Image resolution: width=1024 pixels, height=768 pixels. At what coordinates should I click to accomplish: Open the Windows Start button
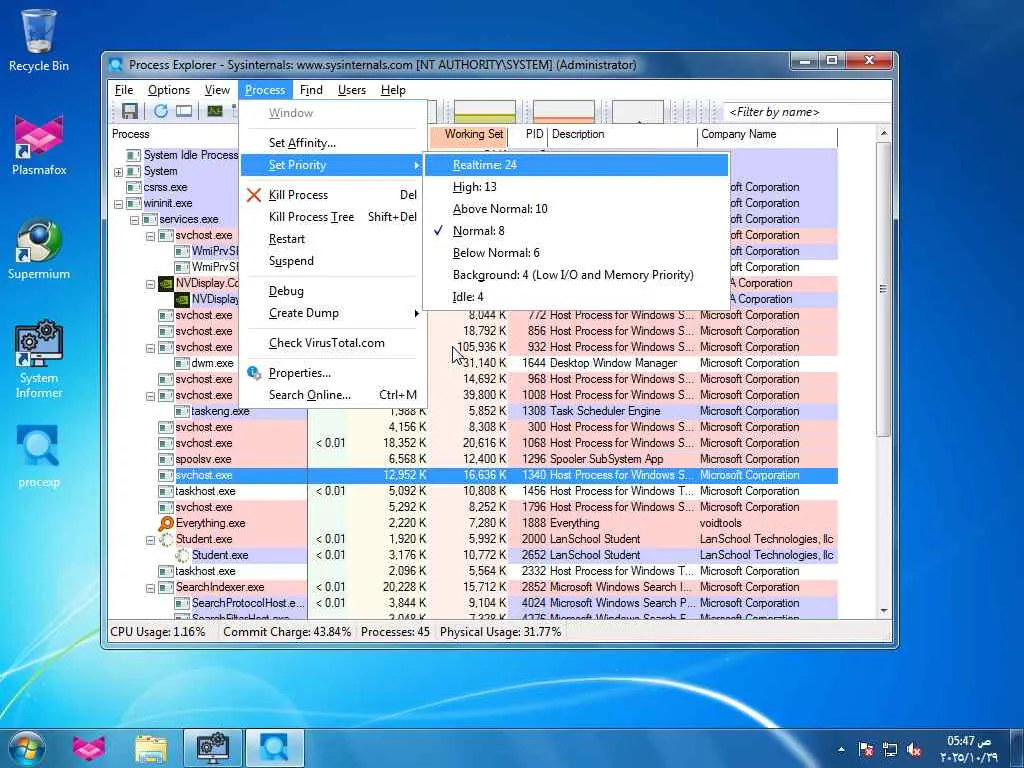tap(26, 748)
